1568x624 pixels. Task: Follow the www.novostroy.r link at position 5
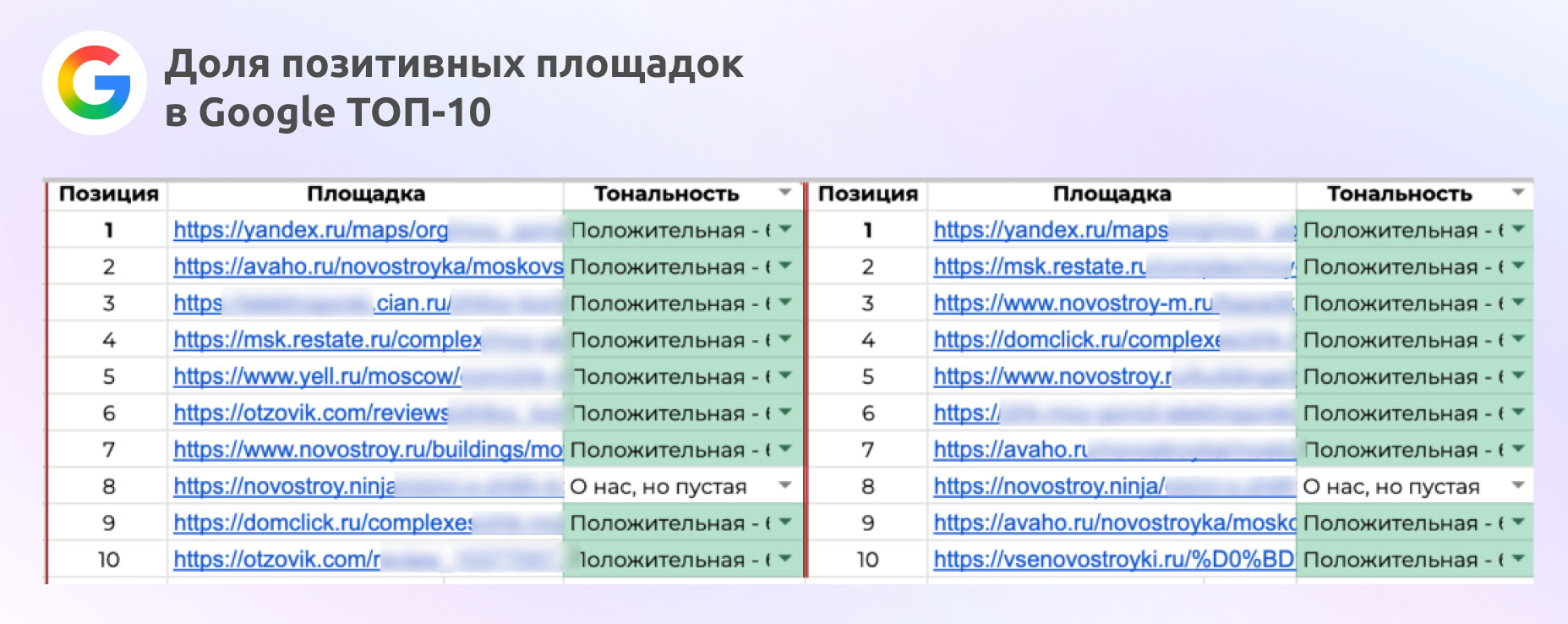coord(1052,376)
